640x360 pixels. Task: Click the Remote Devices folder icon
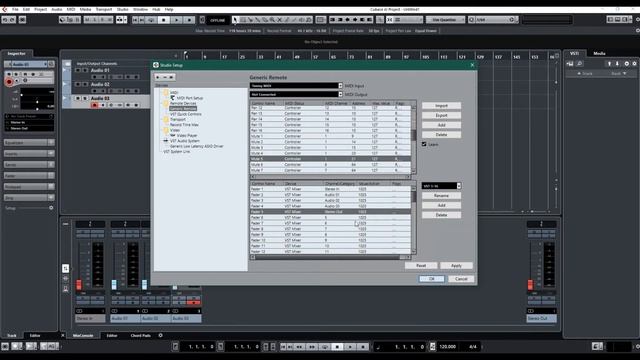(x=166, y=103)
